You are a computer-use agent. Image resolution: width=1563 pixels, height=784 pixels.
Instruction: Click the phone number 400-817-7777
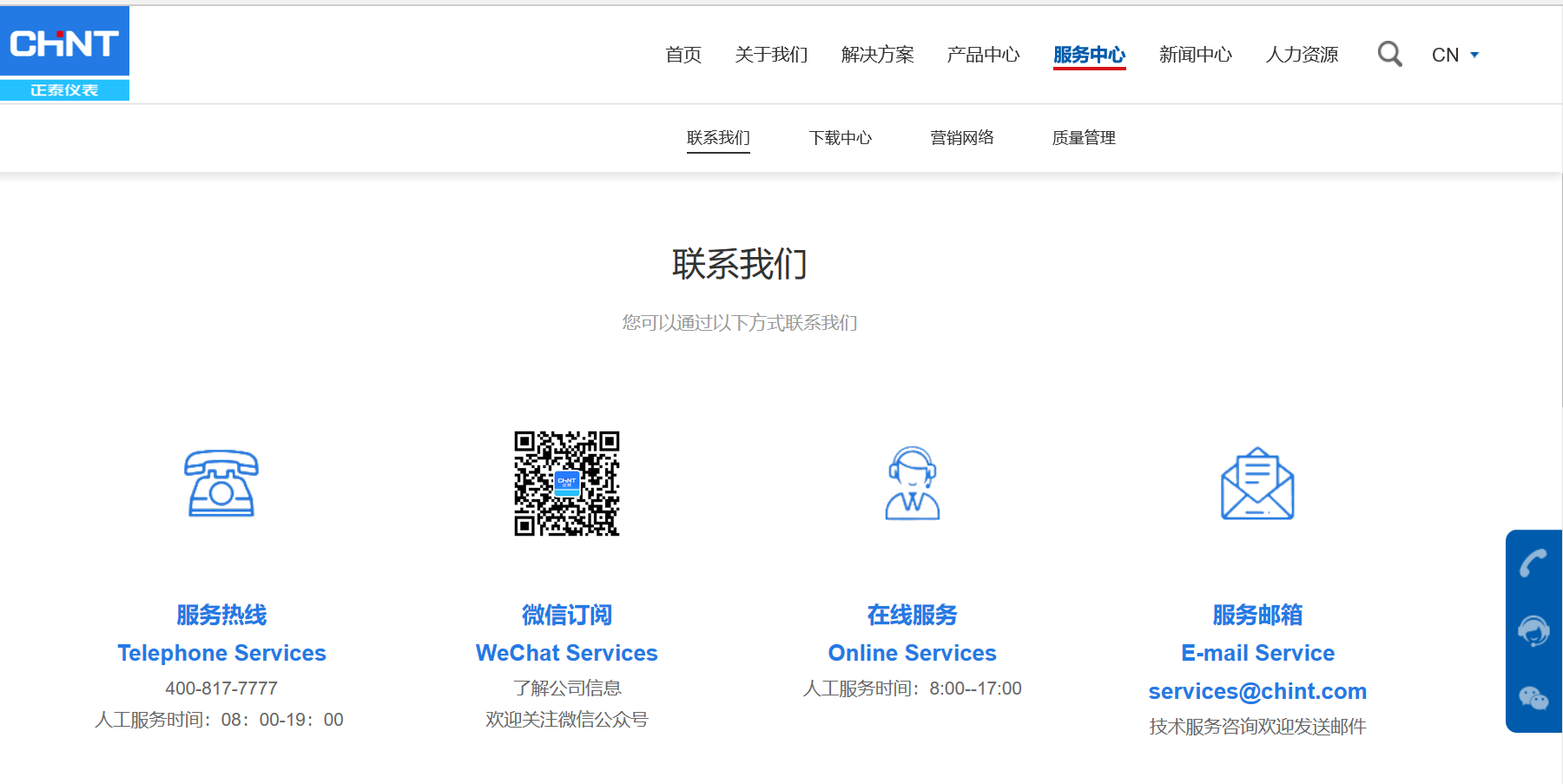221,688
